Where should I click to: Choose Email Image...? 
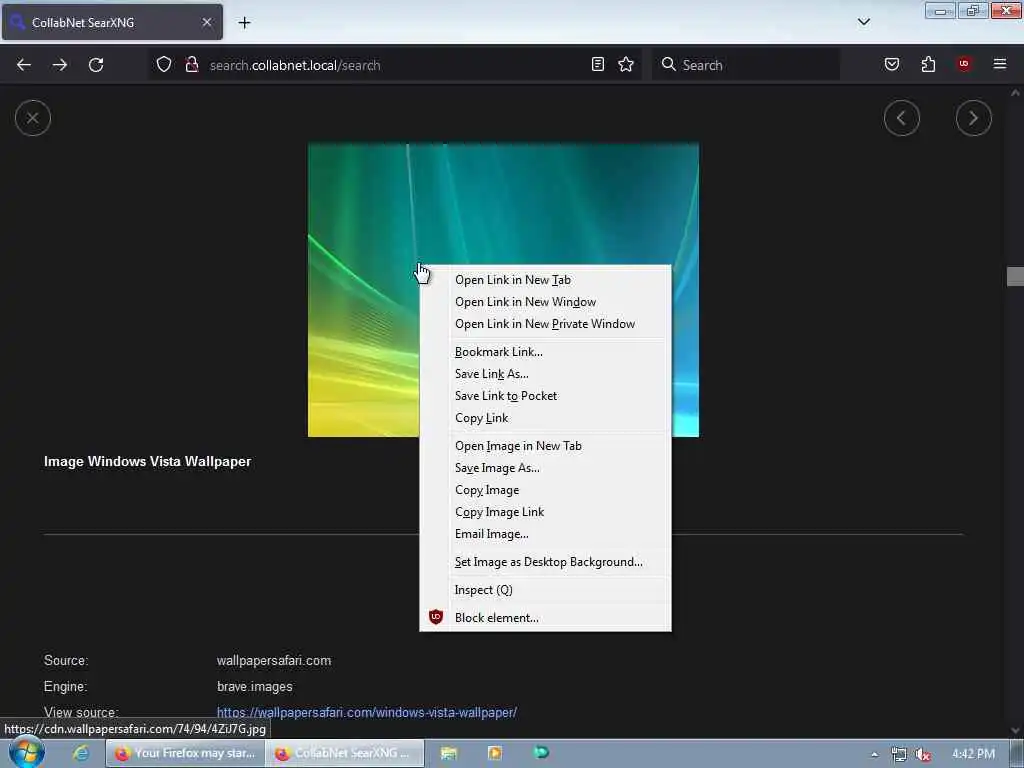point(545,534)
